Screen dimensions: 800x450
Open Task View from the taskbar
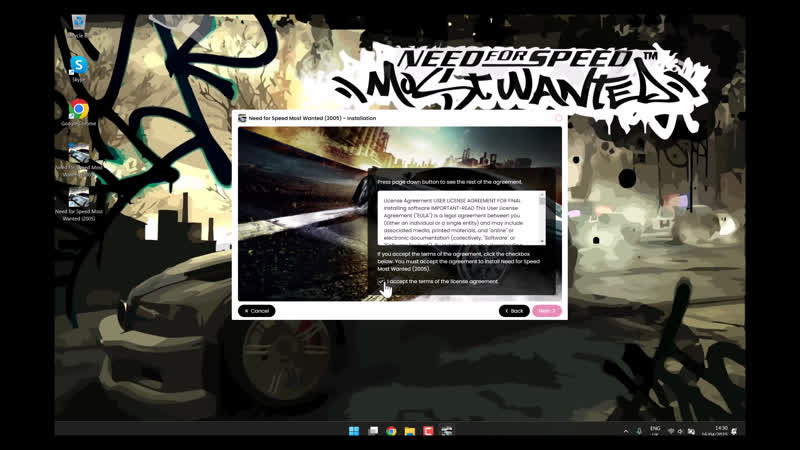click(373, 431)
